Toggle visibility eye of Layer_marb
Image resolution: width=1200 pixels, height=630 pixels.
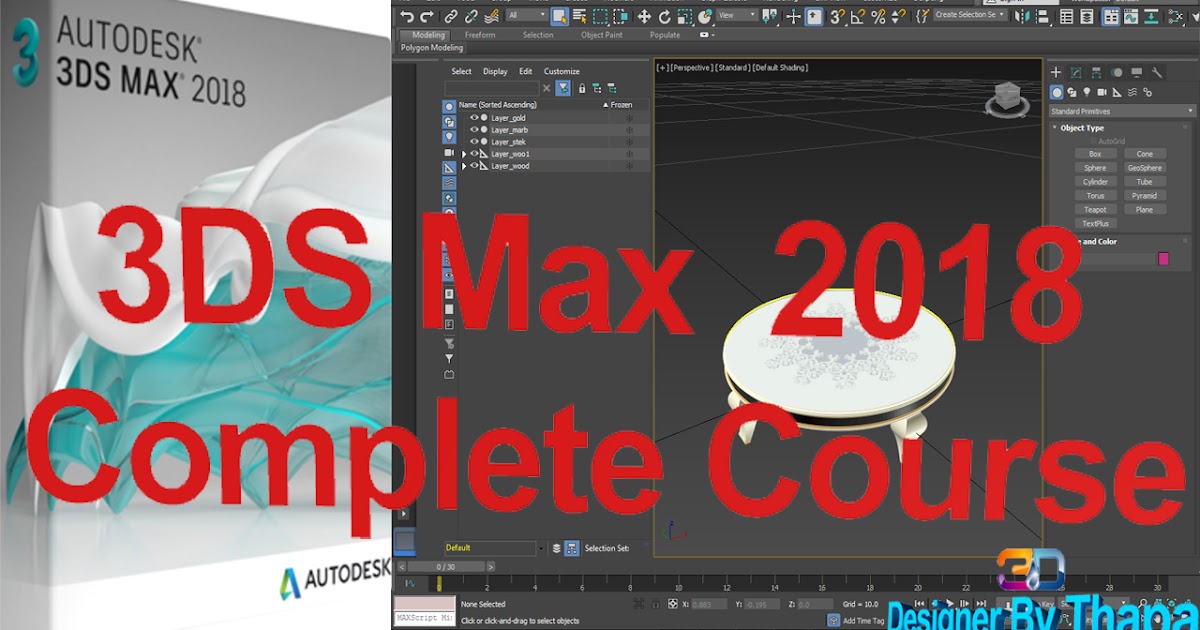click(x=474, y=130)
